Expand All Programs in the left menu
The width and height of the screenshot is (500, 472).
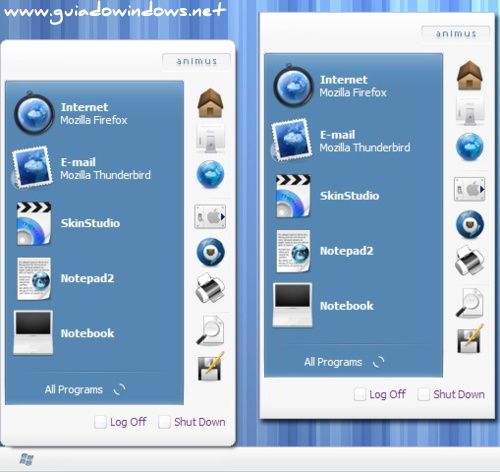(85, 389)
